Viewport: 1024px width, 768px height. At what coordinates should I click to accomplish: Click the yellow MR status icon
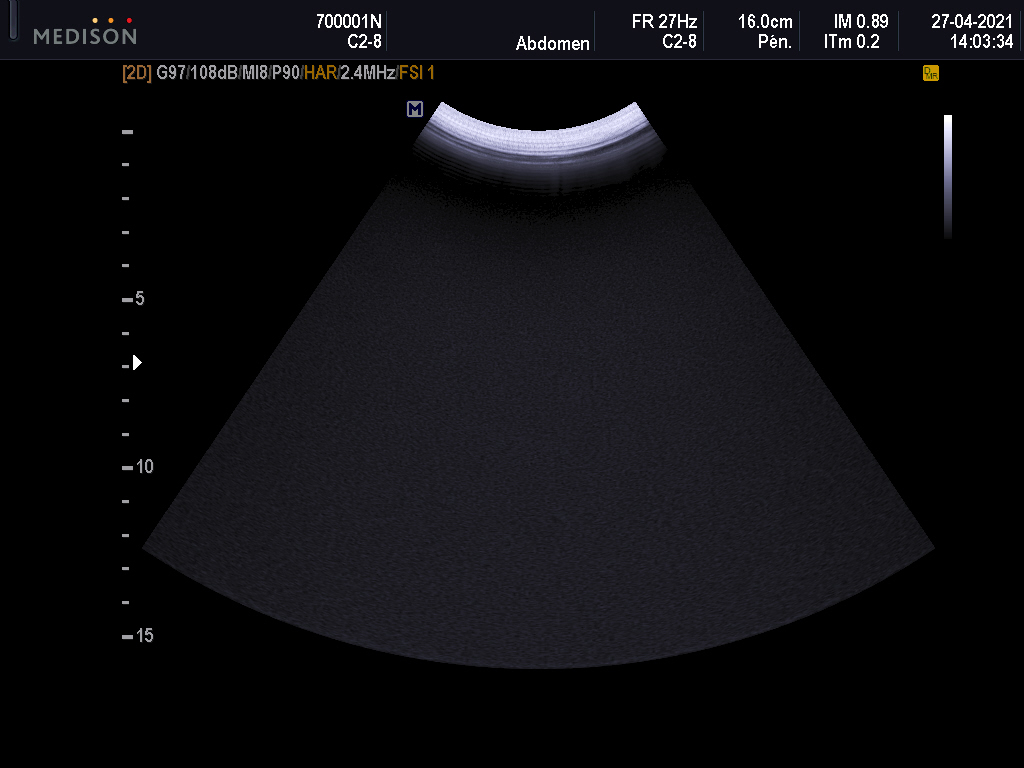pos(930,73)
